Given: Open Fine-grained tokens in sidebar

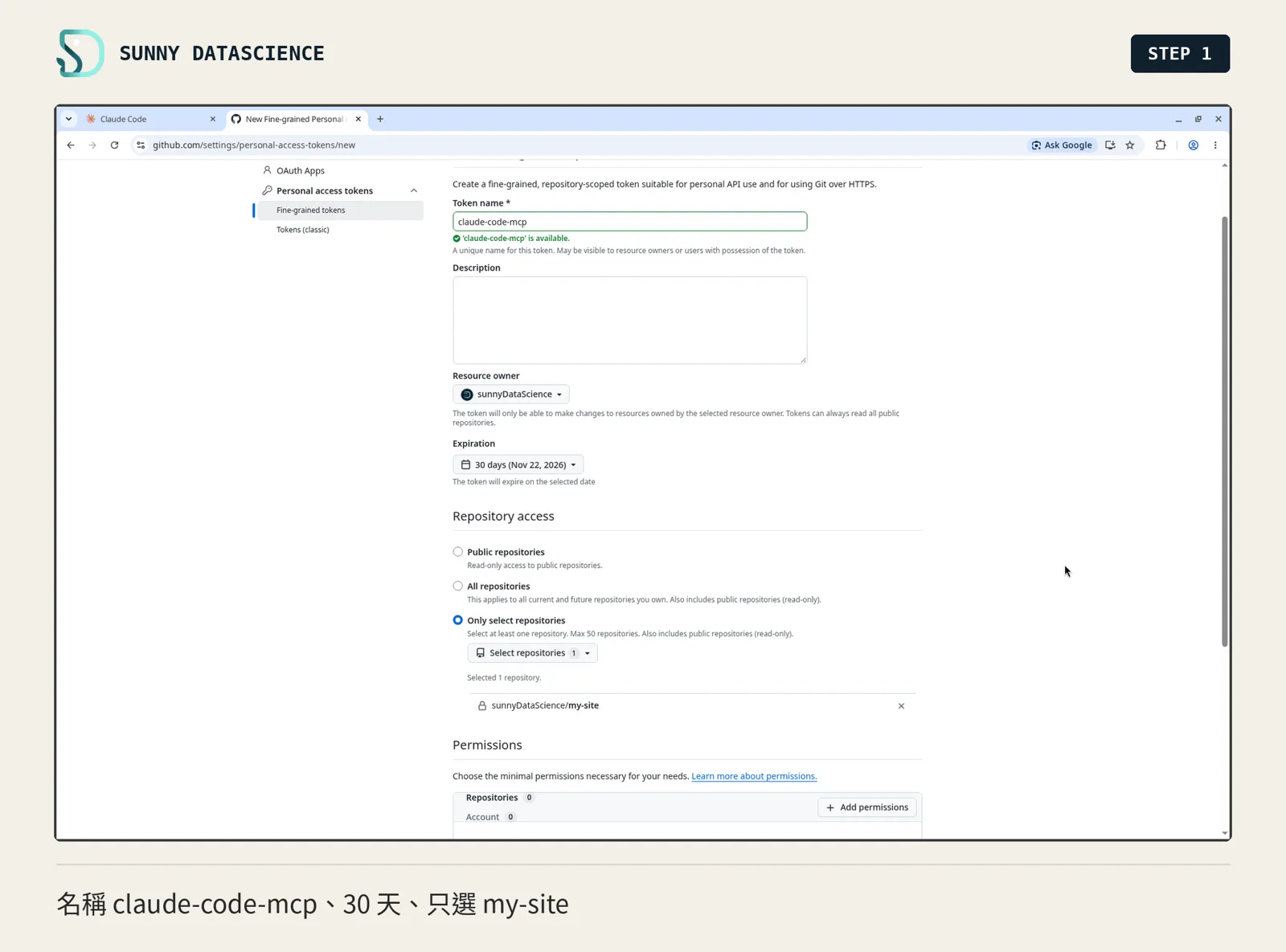Looking at the screenshot, I should point(340,210).
